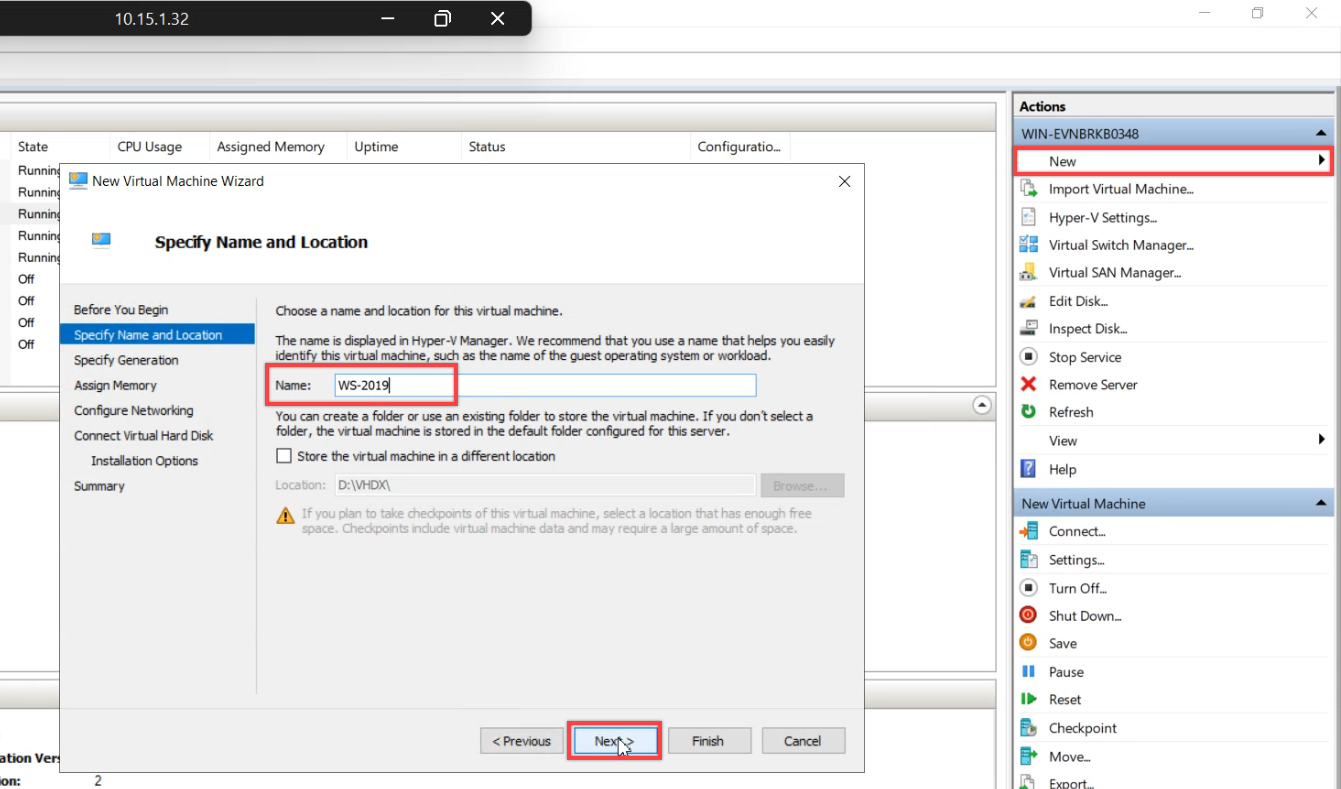Click the Checkpoint icon

point(1028,728)
